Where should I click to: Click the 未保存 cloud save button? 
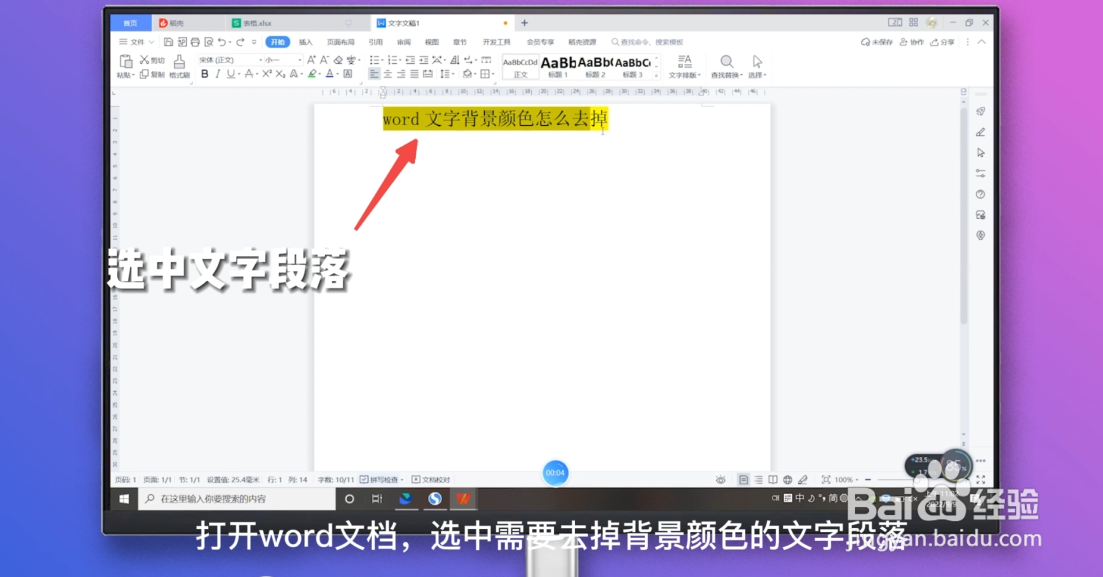click(876, 42)
